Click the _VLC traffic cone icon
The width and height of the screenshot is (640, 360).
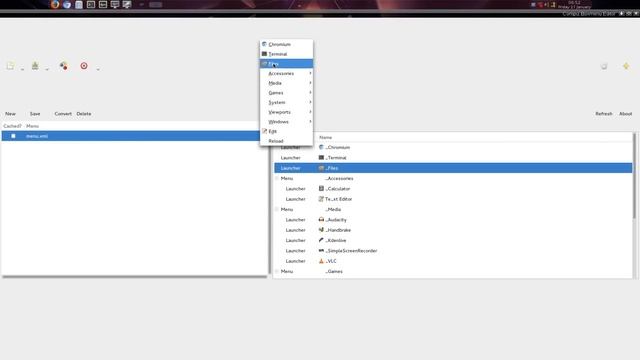coord(321,261)
